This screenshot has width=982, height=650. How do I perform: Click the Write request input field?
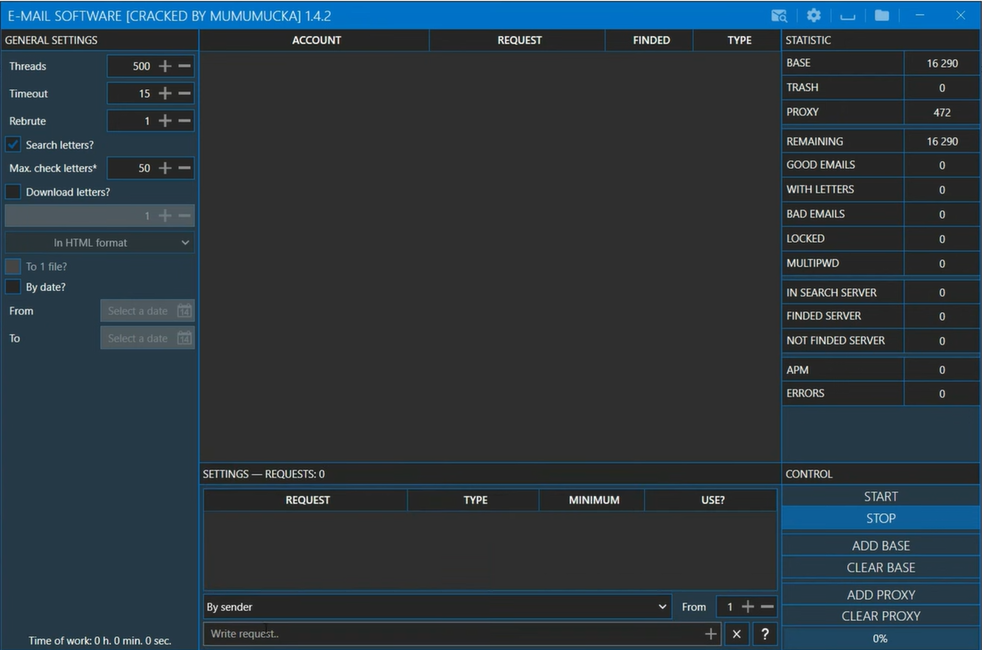pyautogui.click(x=450, y=634)
